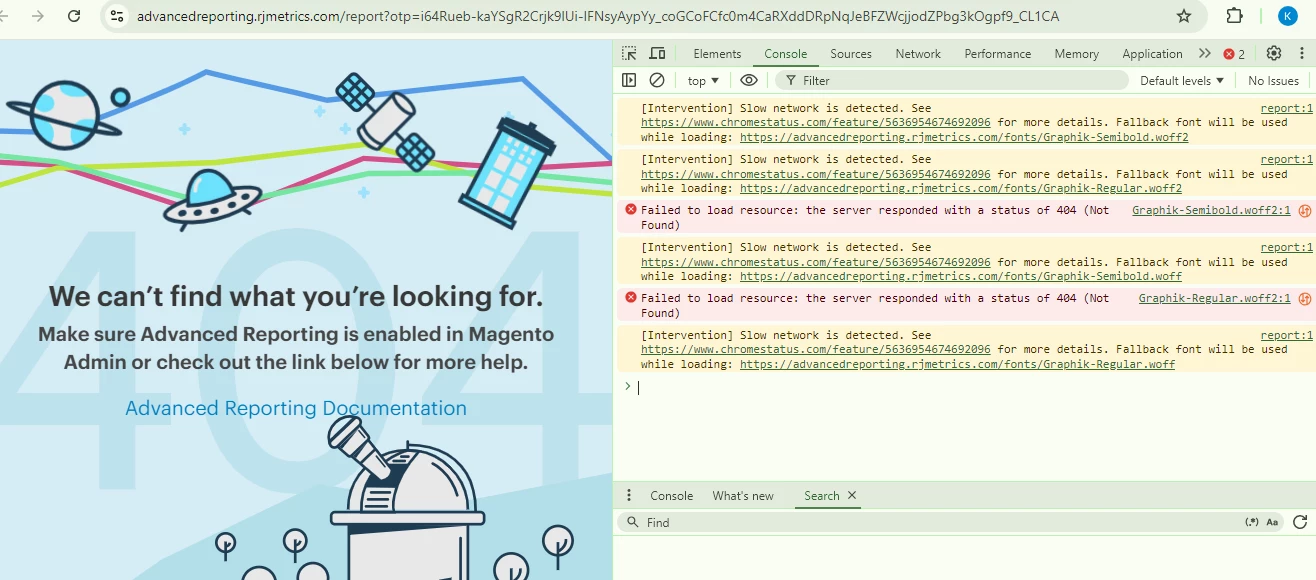Click the address bar URL

click(598, 16)
